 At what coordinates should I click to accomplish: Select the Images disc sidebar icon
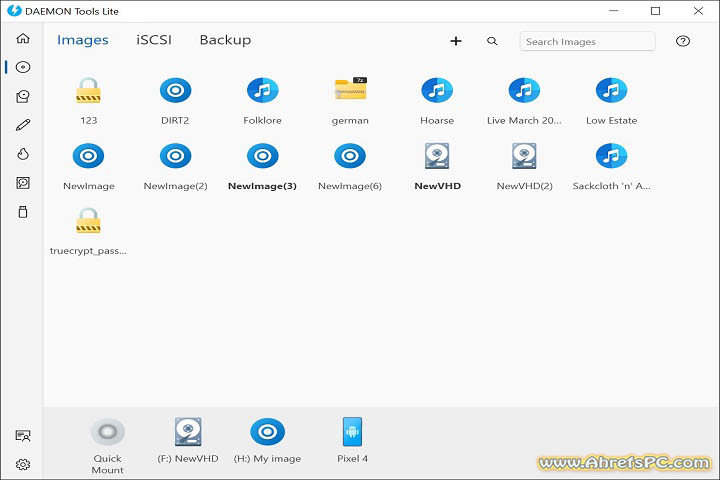pos(23,67)
